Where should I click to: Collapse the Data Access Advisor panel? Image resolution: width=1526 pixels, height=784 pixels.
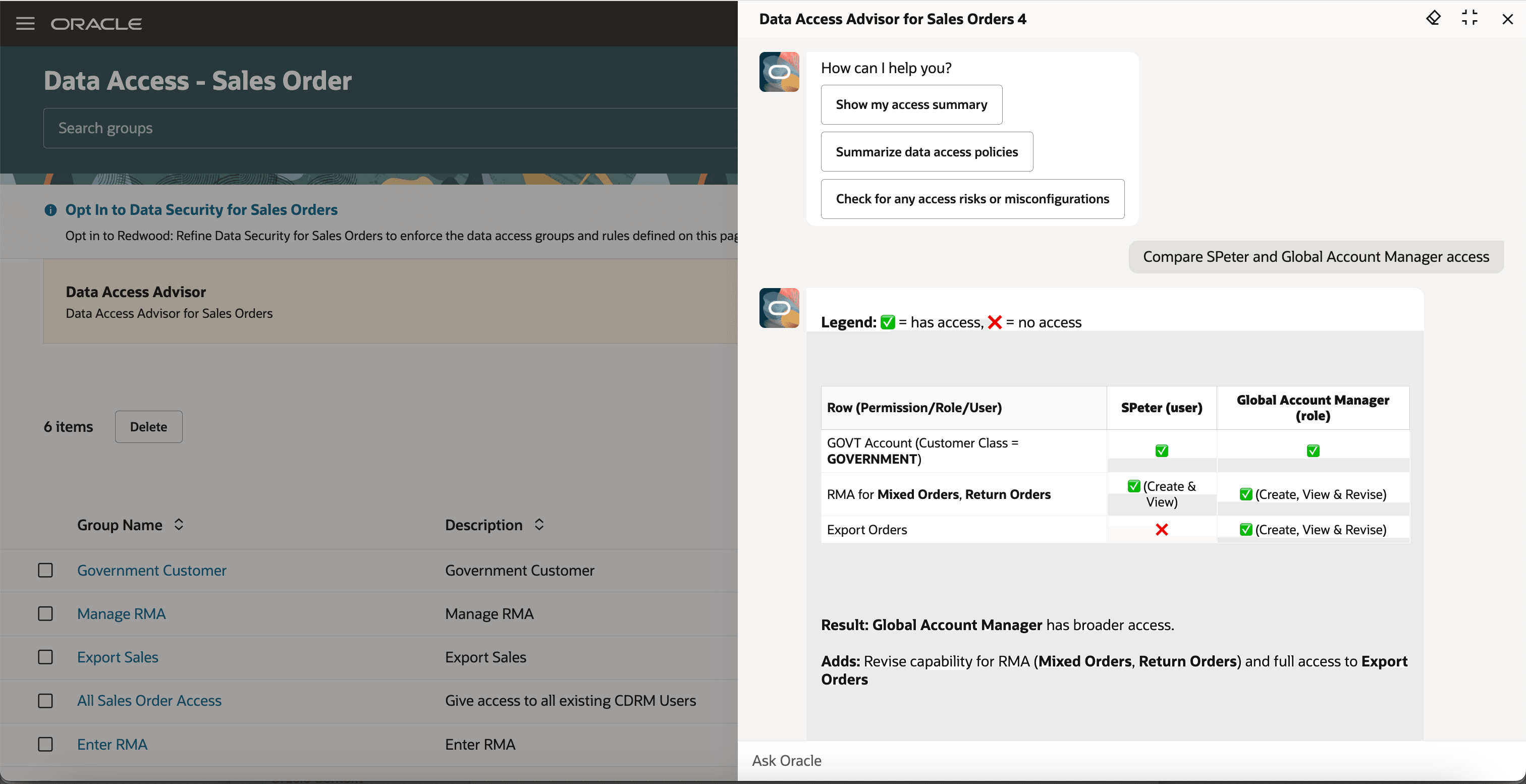(1470, 18)
